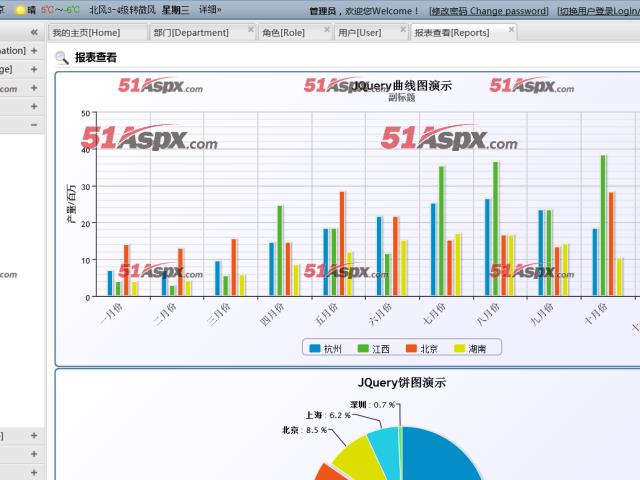Expand the sidebar panel ending in 'com'

click(34, 88)
